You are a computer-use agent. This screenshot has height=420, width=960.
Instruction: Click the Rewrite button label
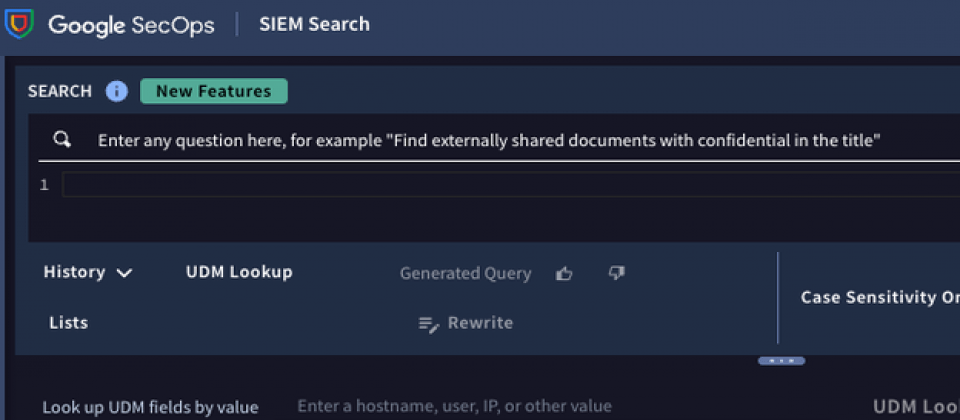(480, 323)
